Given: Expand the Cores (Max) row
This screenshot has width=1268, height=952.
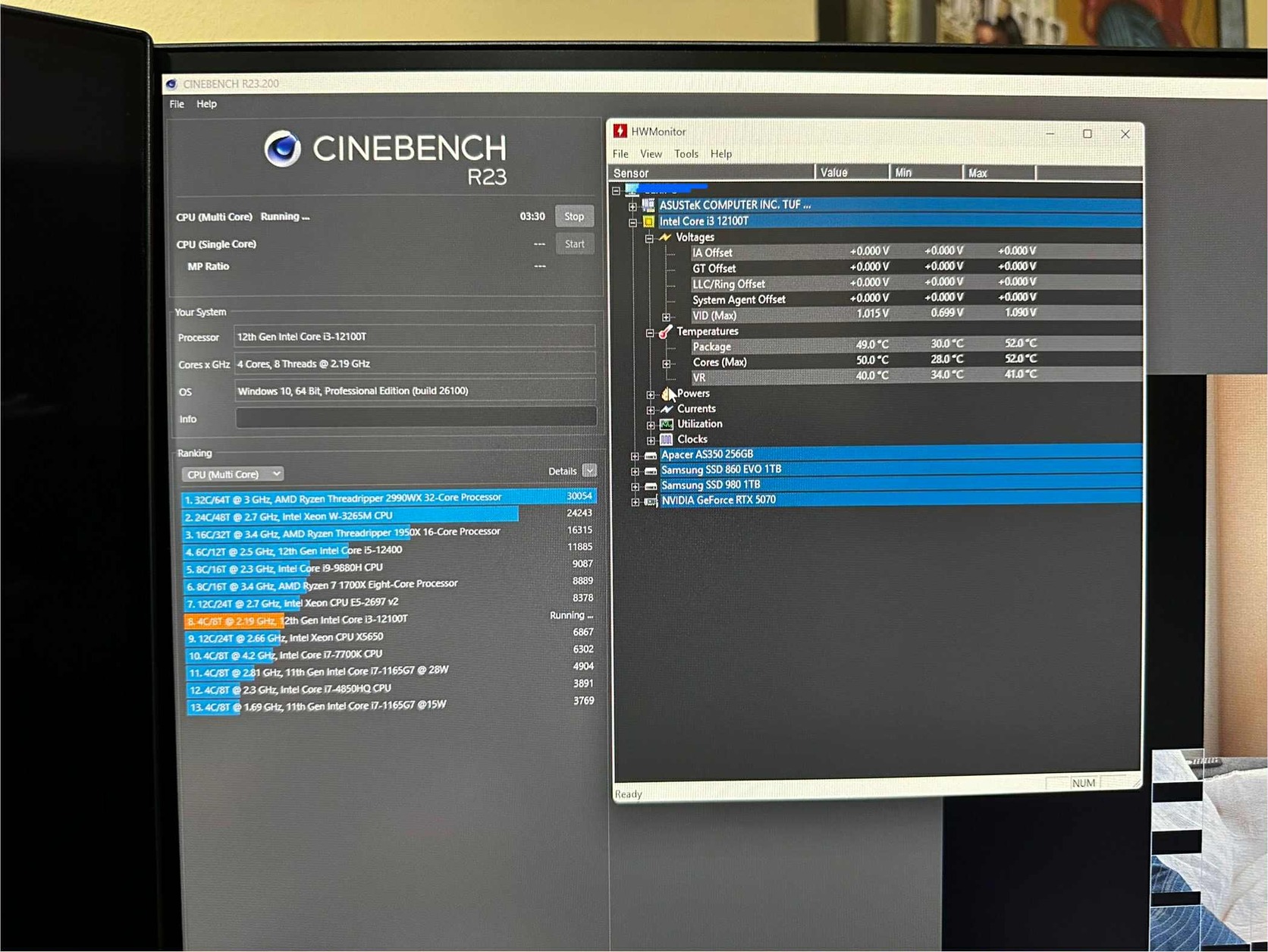Looking at the screenshot, I should [666, 363].
